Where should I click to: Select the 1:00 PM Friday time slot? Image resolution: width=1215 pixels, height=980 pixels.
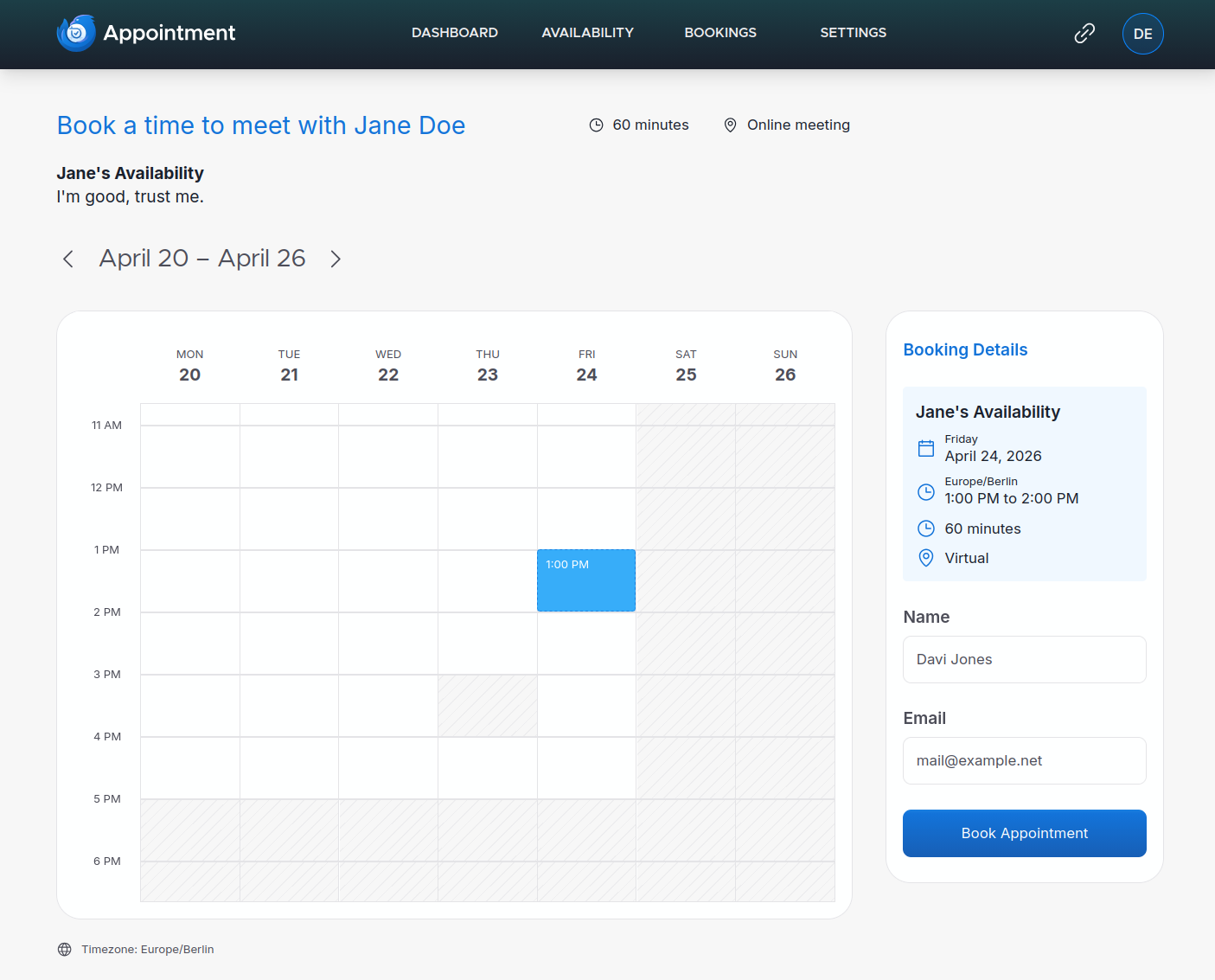[586, 580]
